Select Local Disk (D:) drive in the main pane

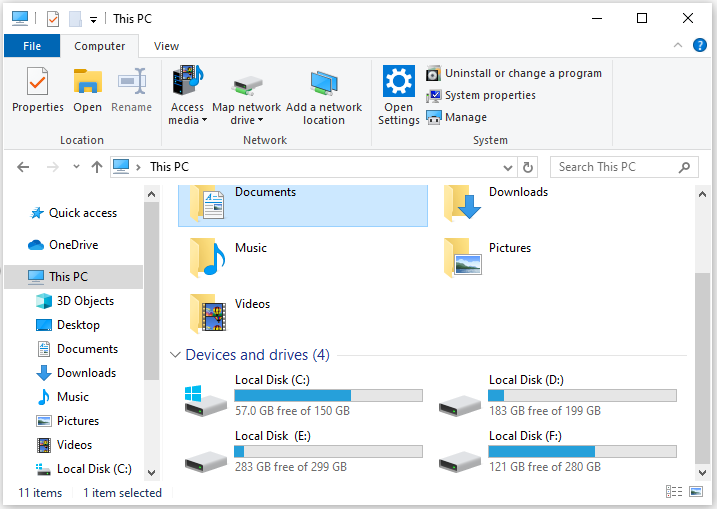[x=556, y=396]
